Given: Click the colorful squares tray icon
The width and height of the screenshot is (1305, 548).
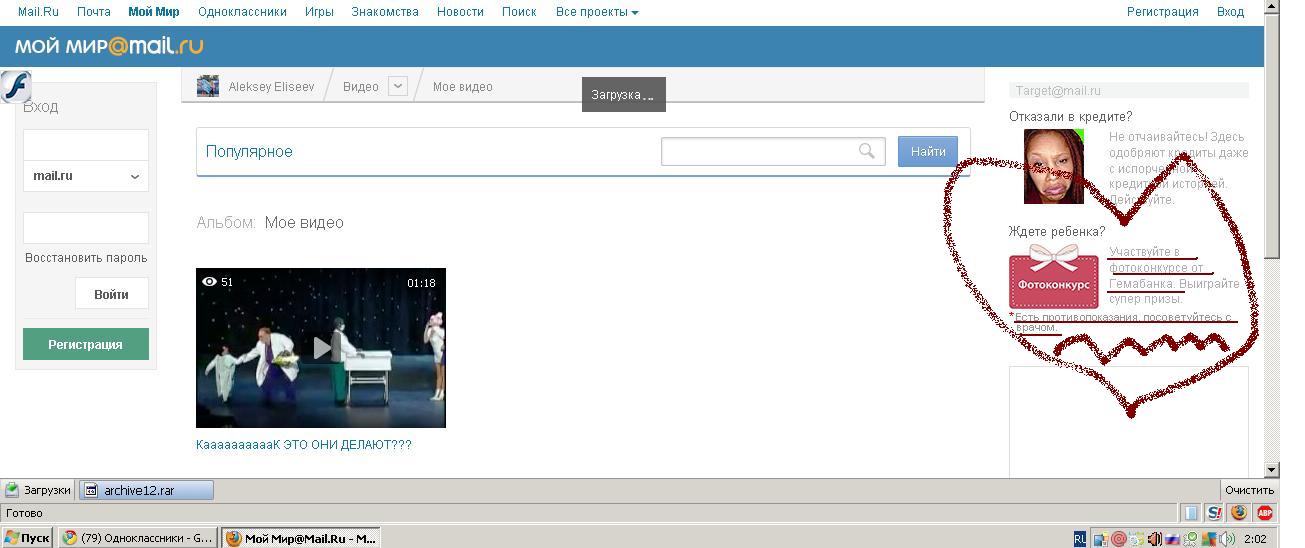Looking at the screenshot, I should click(x=1209, y=539).
